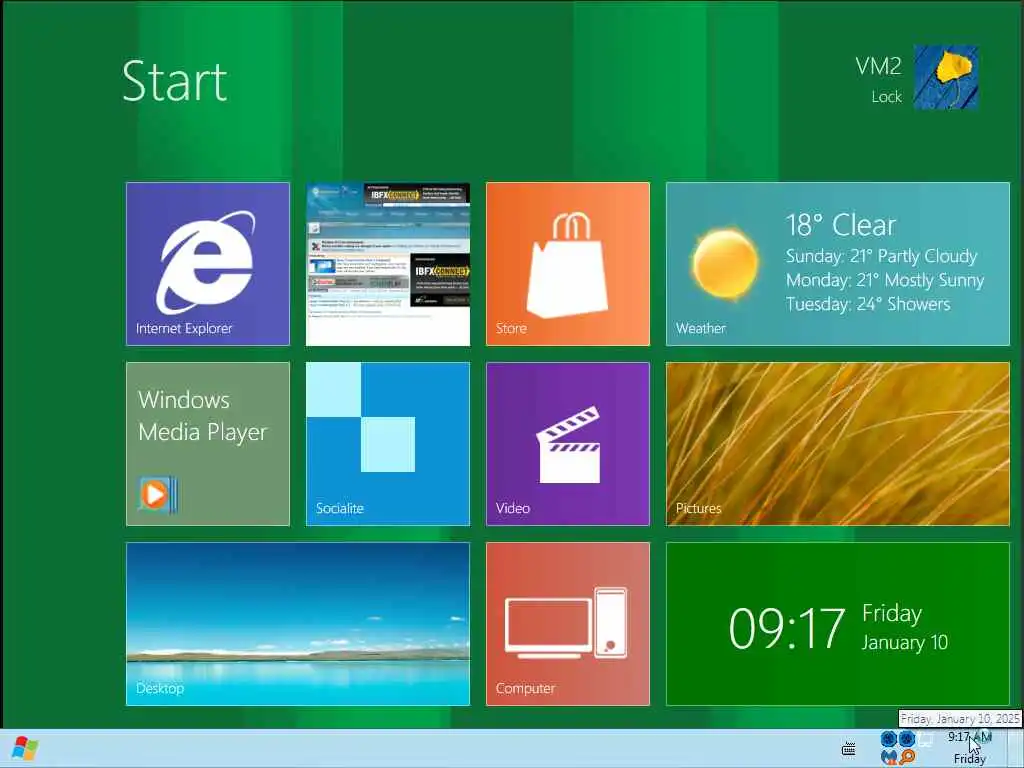Open the Computer tile
Image resolution: width=1024 pixels, height=768 pixels.
click(x=568, y=624)
